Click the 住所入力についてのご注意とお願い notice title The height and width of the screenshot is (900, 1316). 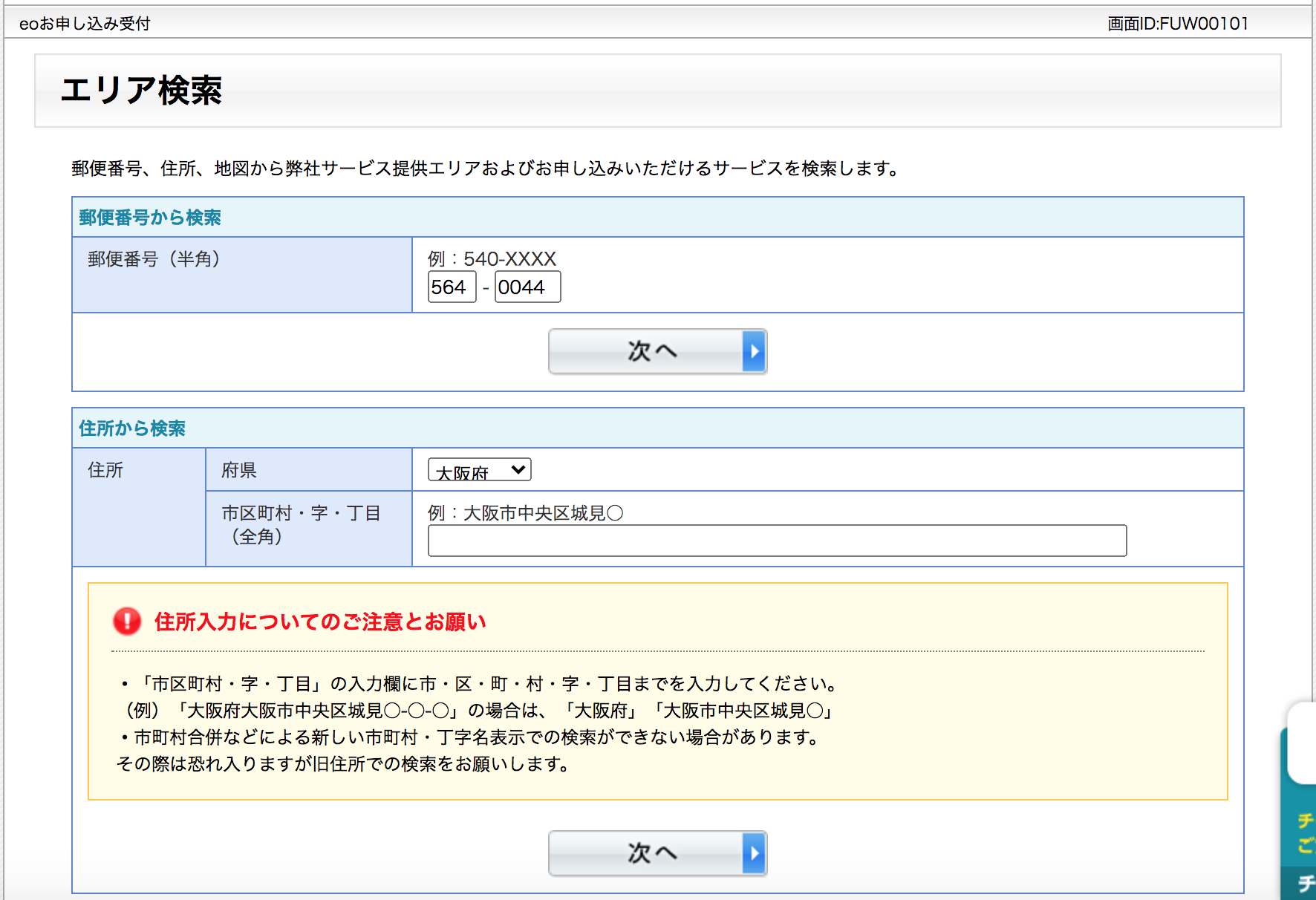320,622
